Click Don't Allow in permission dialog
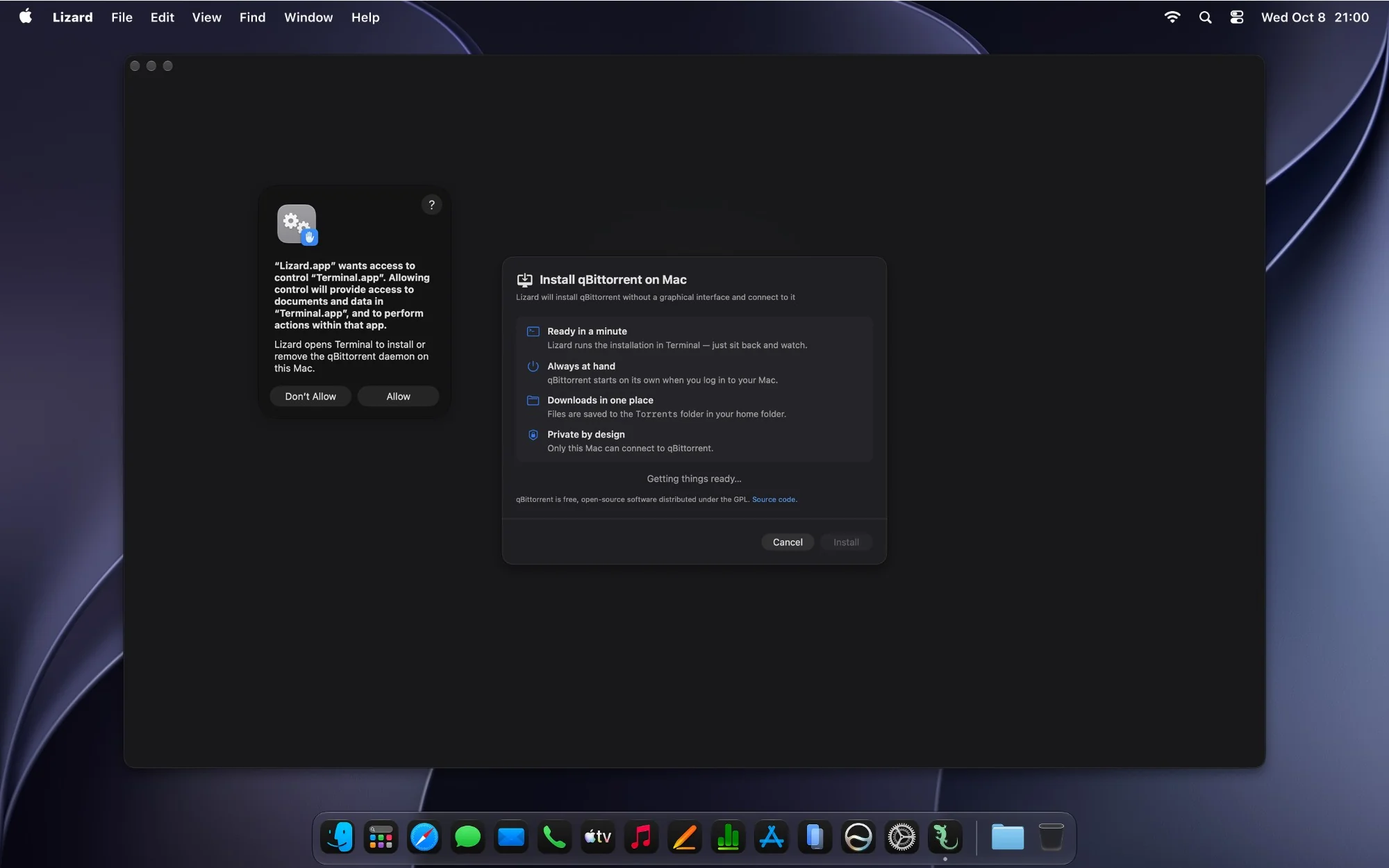Screen dimensions: 1389x868 pos(310,397)
